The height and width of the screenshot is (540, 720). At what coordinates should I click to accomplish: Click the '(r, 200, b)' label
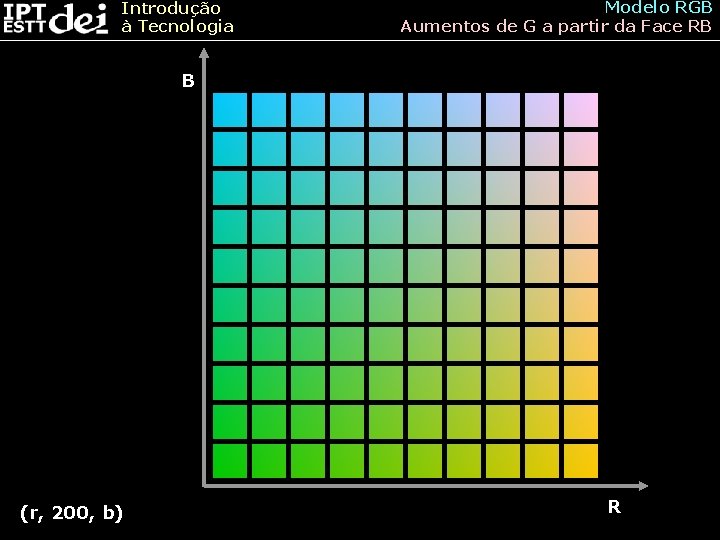[72, 513]
